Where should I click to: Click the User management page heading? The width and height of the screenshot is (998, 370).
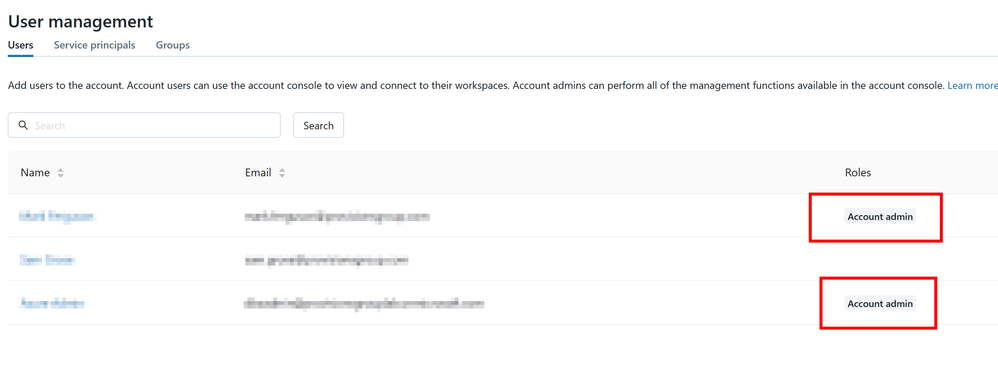(x=81, y=21)
